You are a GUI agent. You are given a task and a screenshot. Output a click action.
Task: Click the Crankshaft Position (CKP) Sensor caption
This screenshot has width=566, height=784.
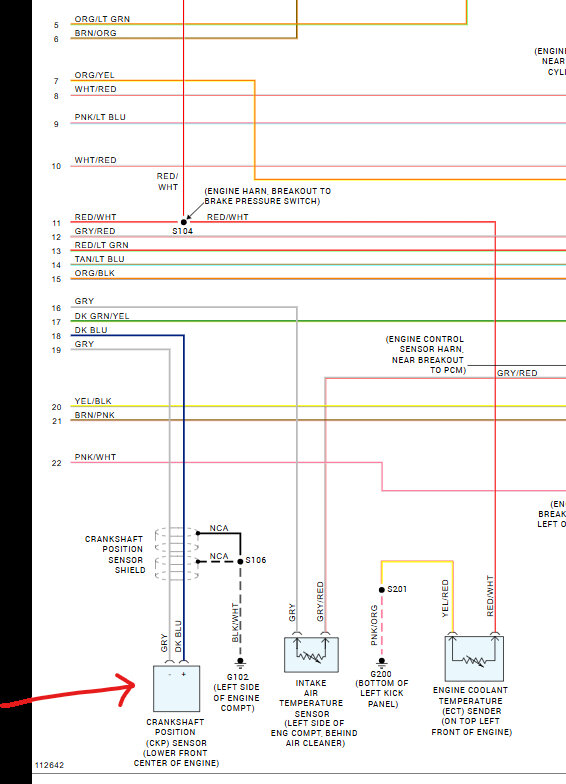tap(176, 742)
